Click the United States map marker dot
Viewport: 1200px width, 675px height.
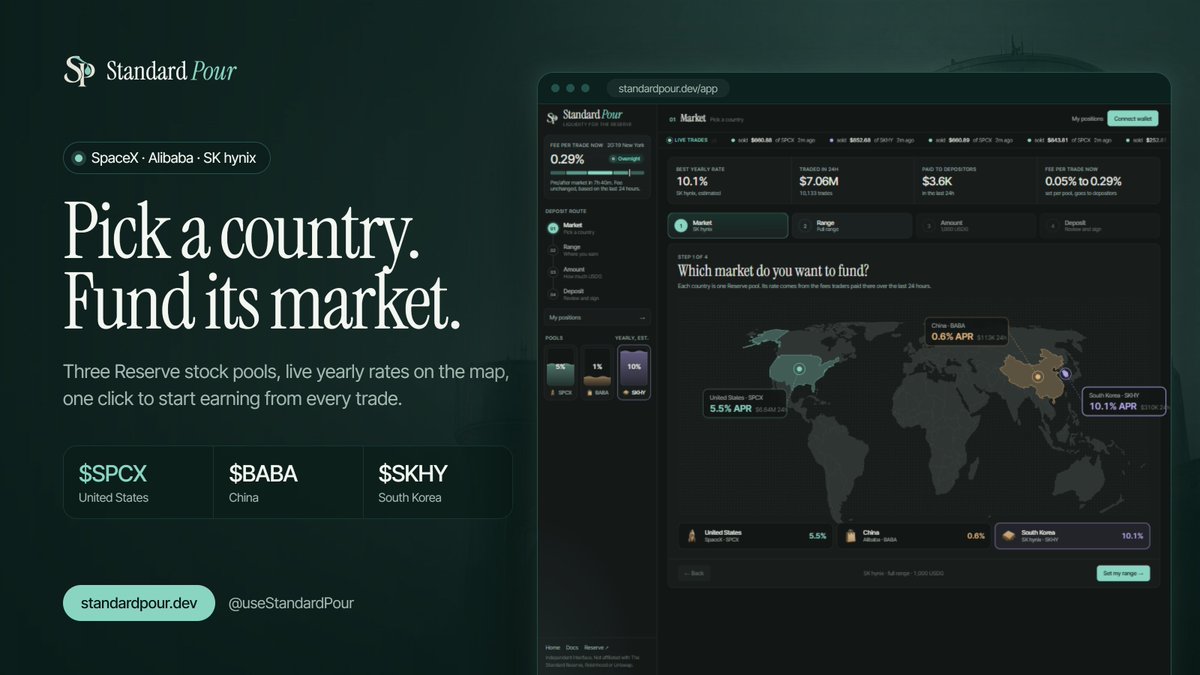coord(799,369)
